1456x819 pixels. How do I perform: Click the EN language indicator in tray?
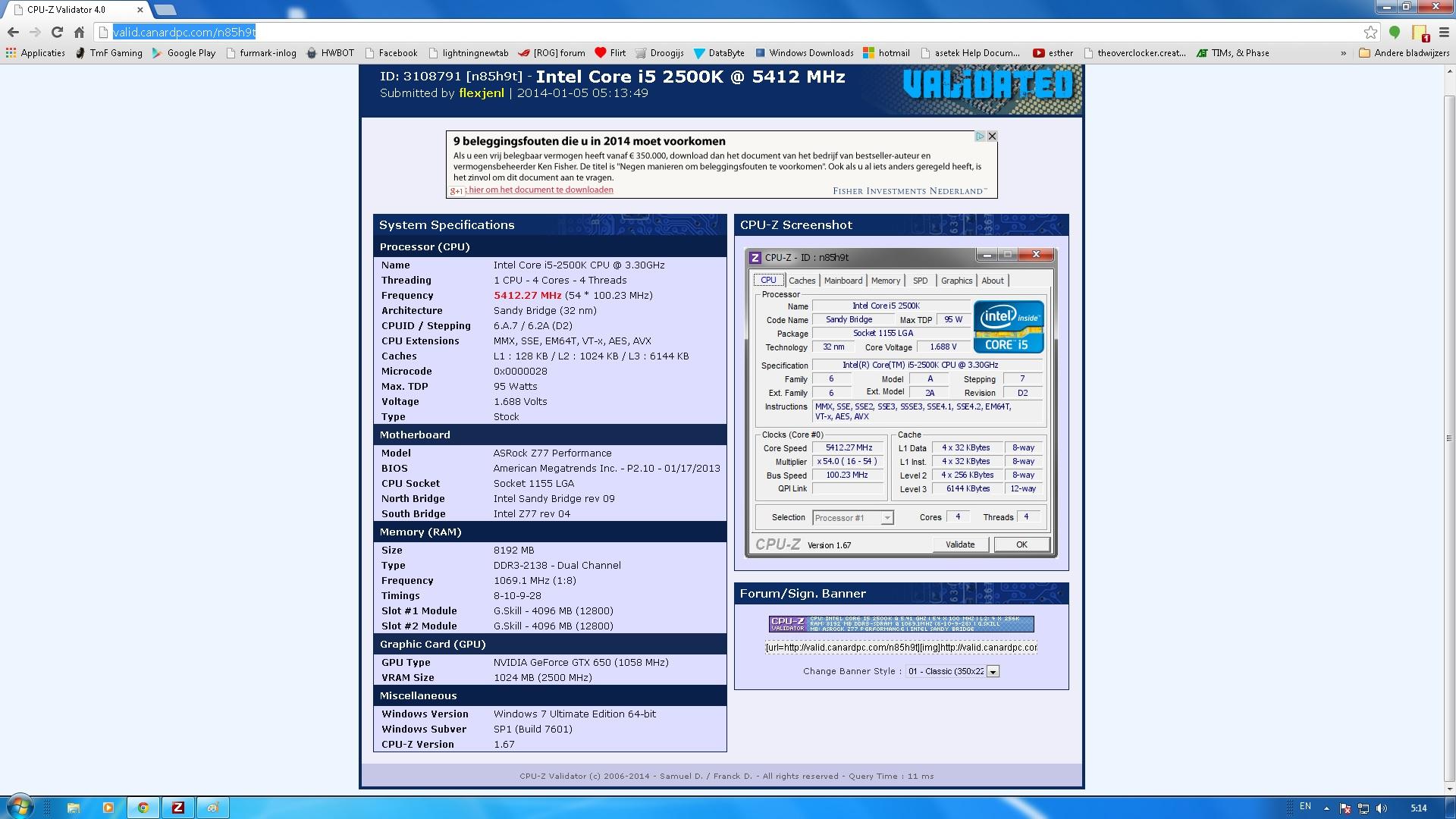pos(1305,807)
